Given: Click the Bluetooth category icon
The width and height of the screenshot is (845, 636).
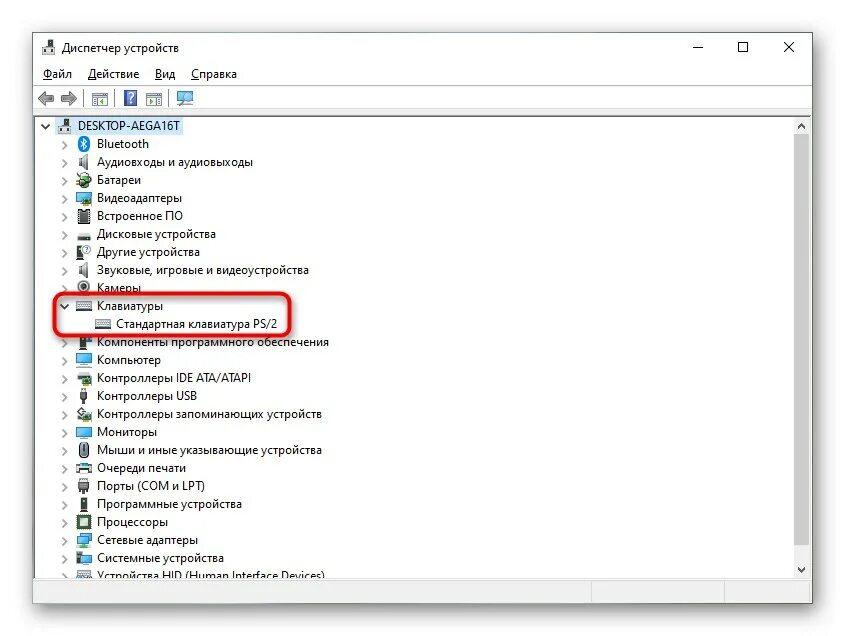Looking at the screenshot, I should pos(84,144).
